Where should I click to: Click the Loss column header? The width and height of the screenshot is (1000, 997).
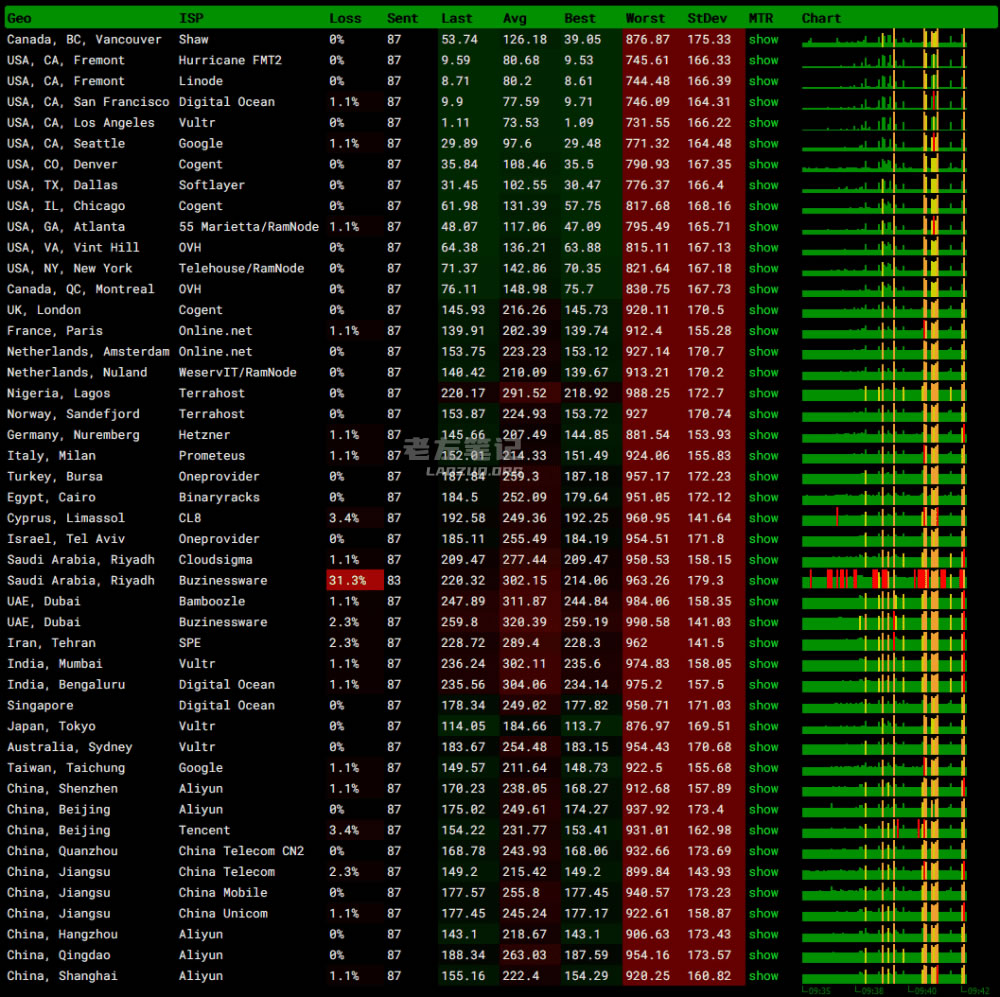(345, 18)
